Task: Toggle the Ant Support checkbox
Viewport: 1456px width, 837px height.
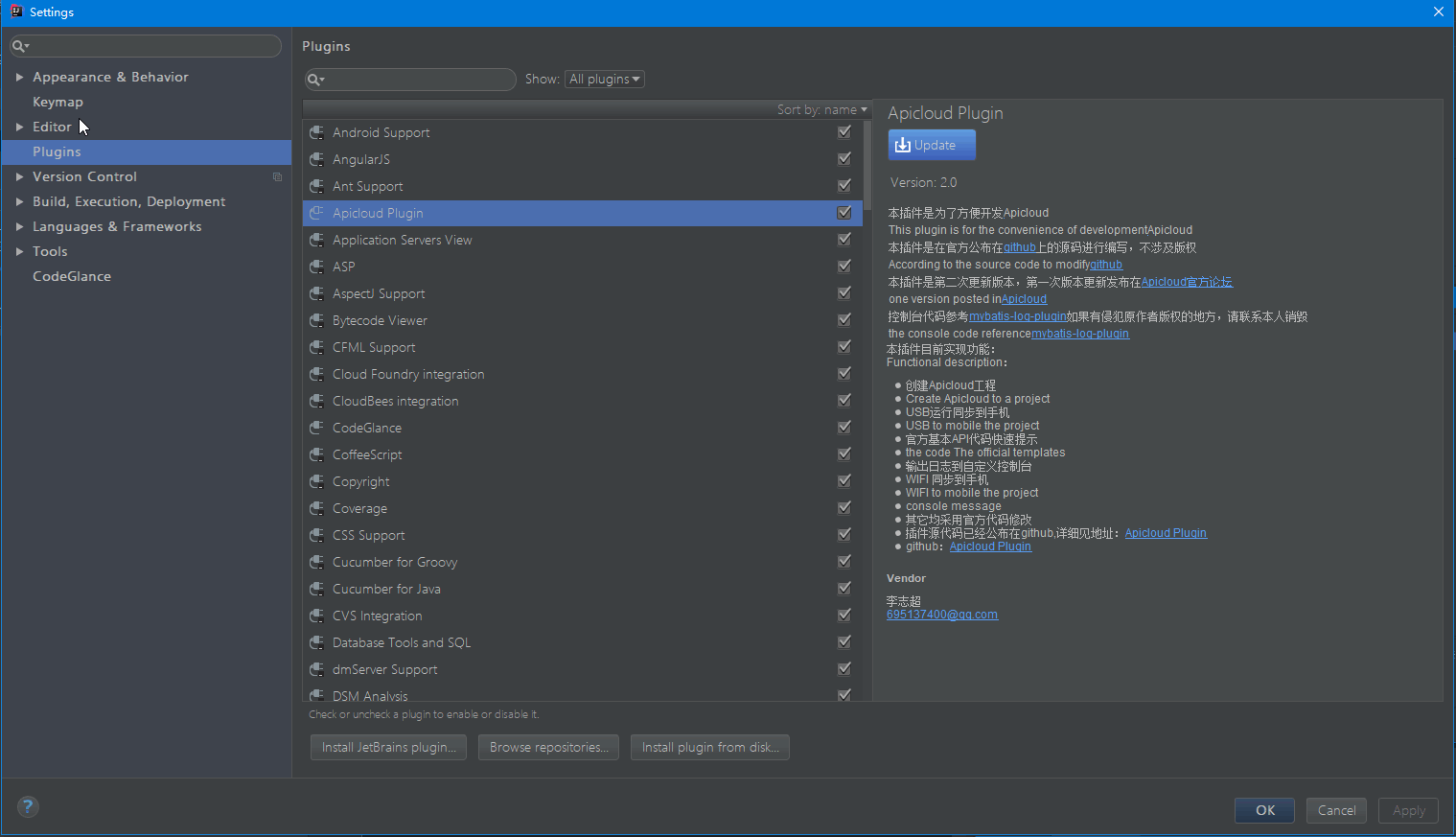Action: tap(844, 186)
